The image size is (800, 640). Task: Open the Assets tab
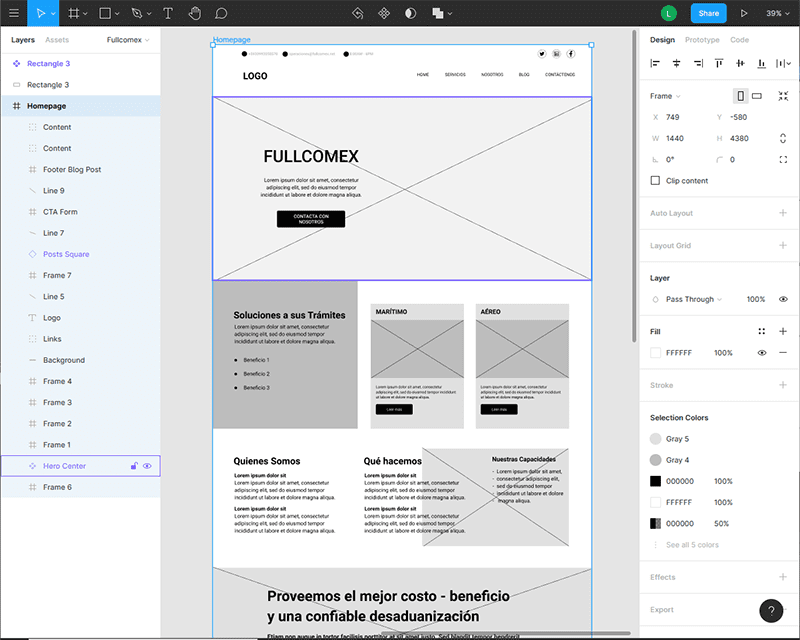[x=57, y=40]
